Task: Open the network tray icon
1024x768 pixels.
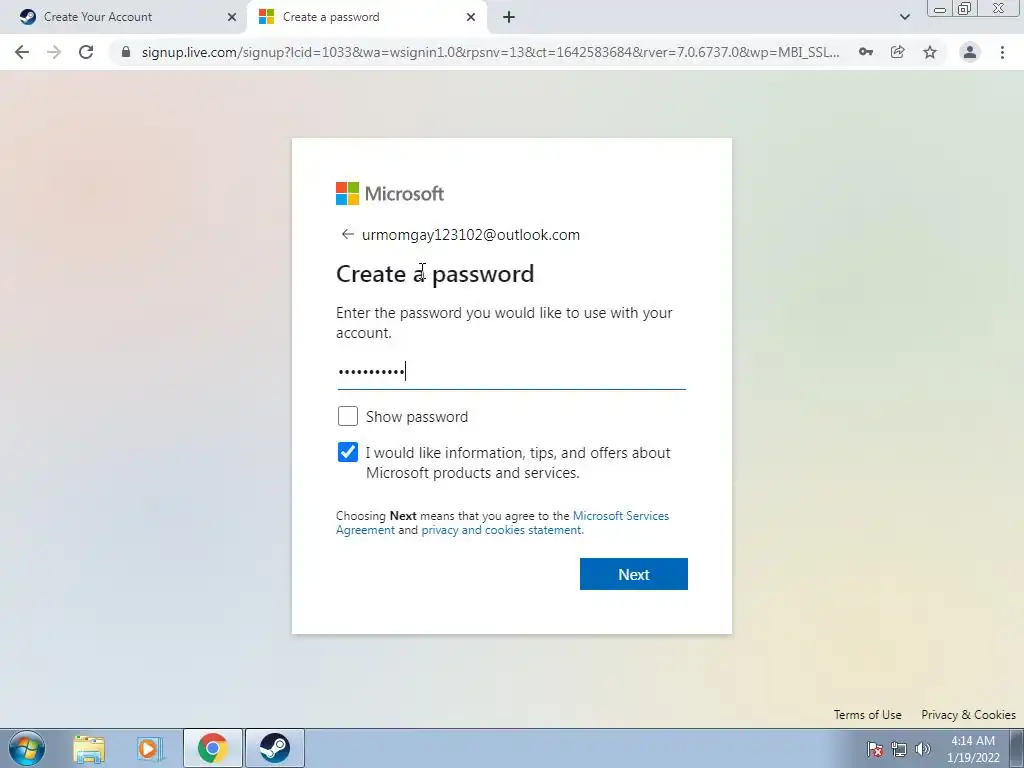Action: 899,749
